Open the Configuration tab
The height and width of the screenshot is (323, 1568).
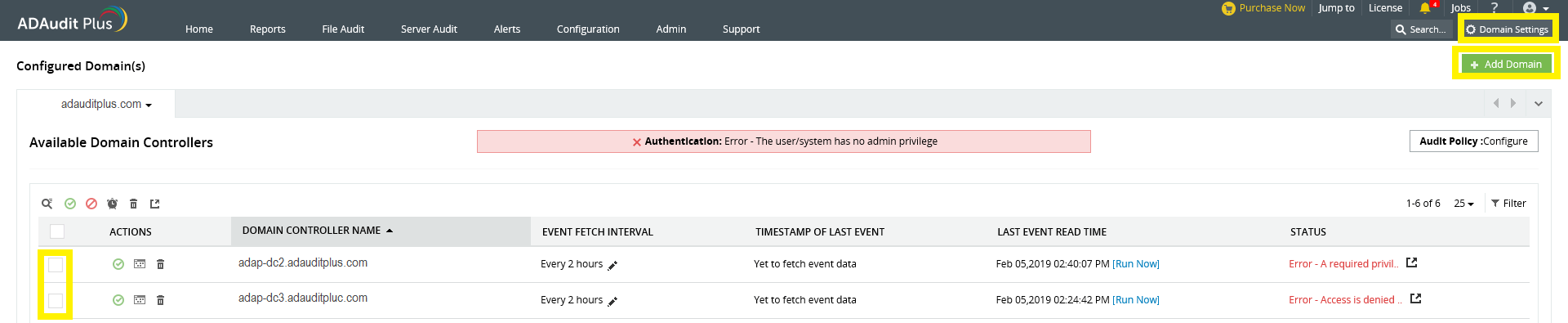pyautogui.click(x=588, y=29)
